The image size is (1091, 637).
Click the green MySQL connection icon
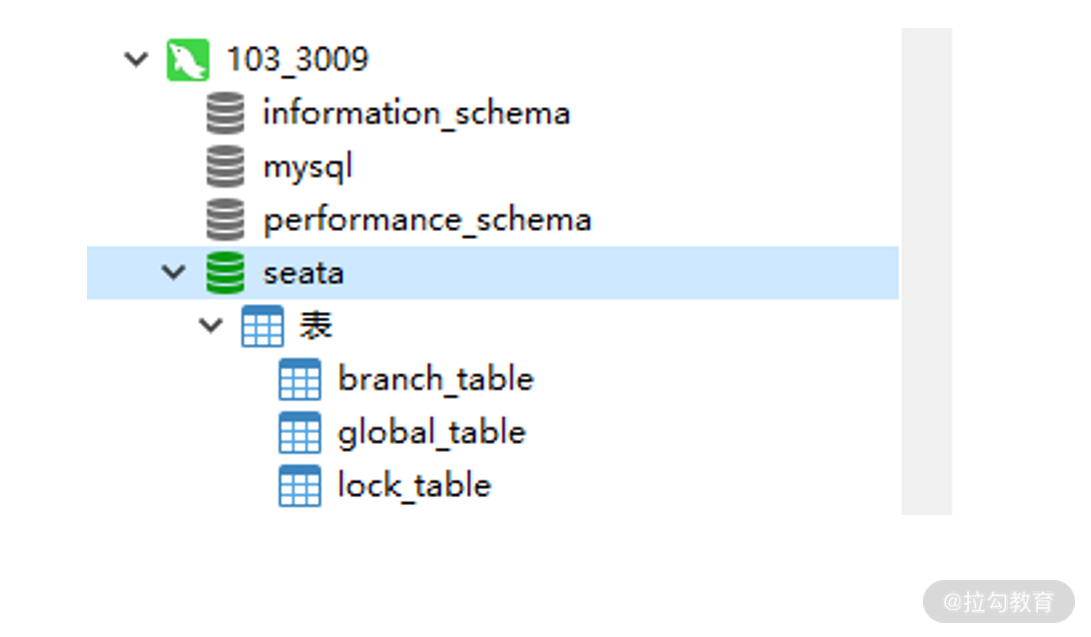[188, 60]
